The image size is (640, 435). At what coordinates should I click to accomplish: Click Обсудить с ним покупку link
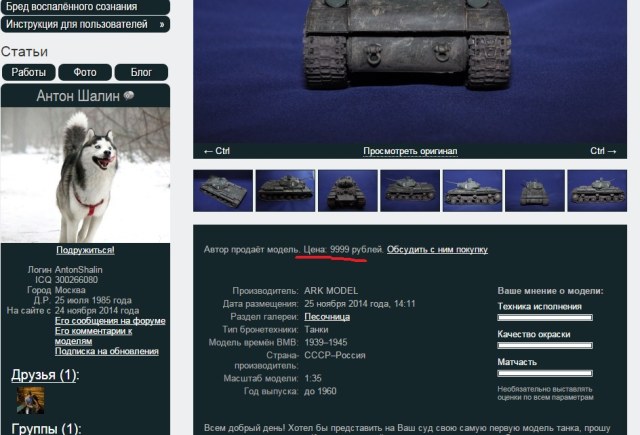pos(437,249)
